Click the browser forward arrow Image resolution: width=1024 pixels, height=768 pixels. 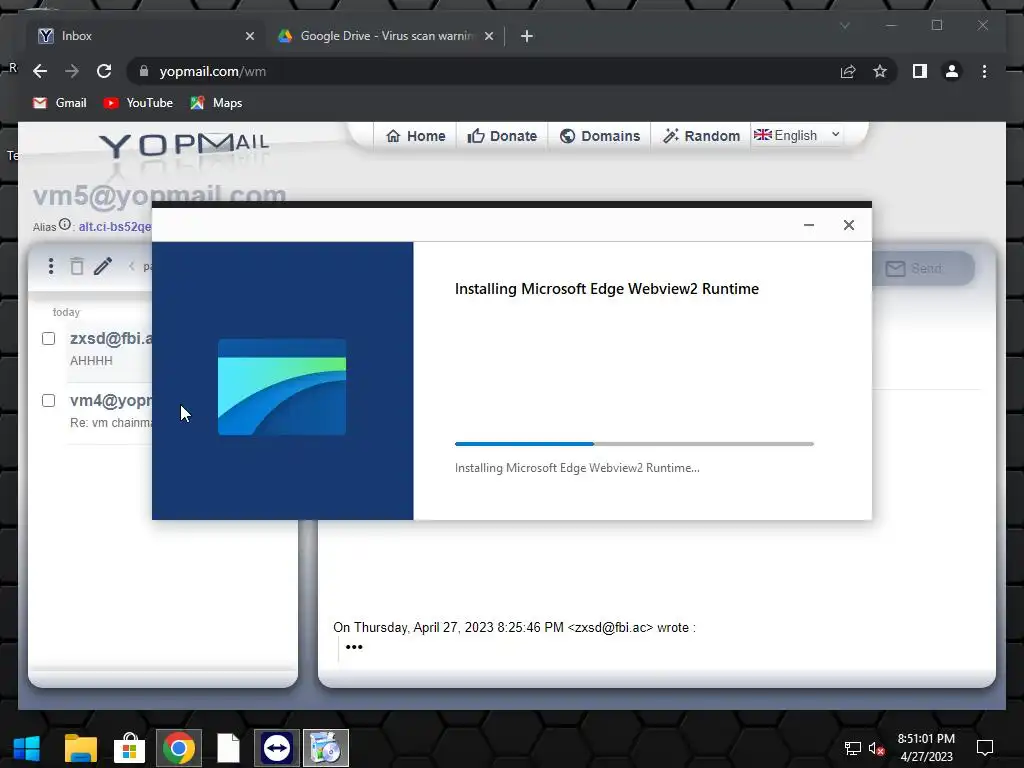[x=72, y=71]
